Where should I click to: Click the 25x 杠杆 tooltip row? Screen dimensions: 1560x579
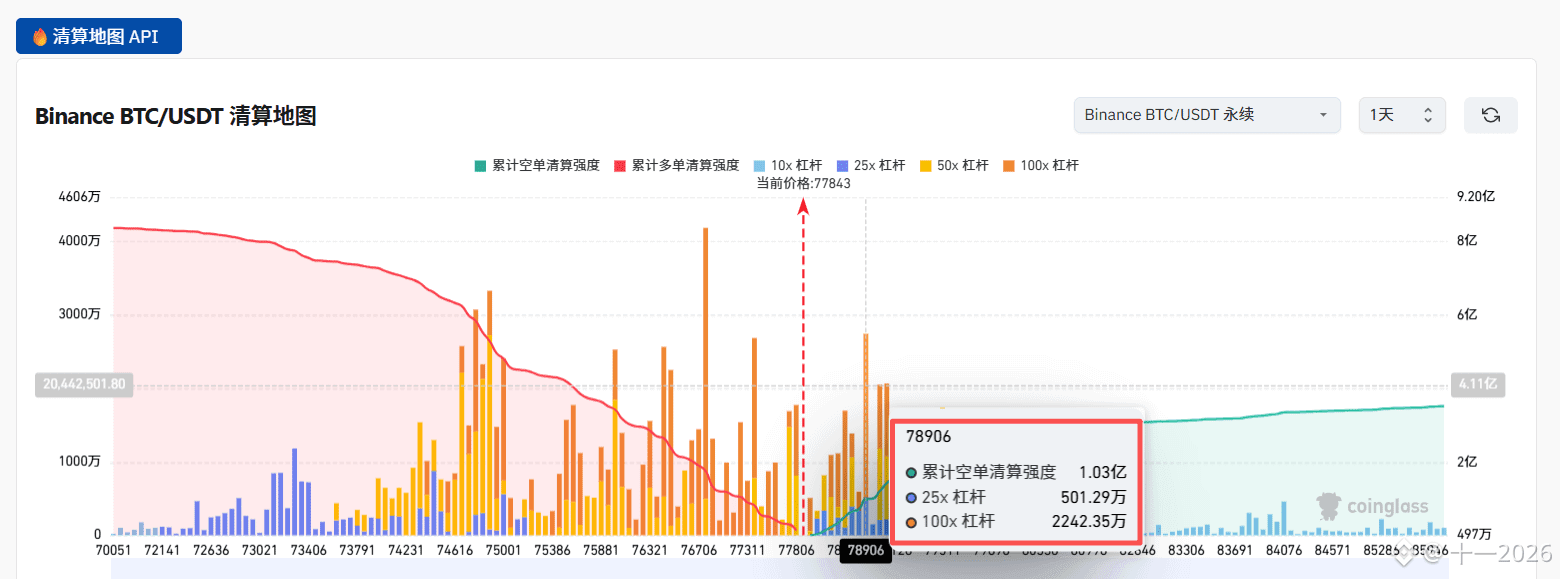click(x=1016, y=497)
